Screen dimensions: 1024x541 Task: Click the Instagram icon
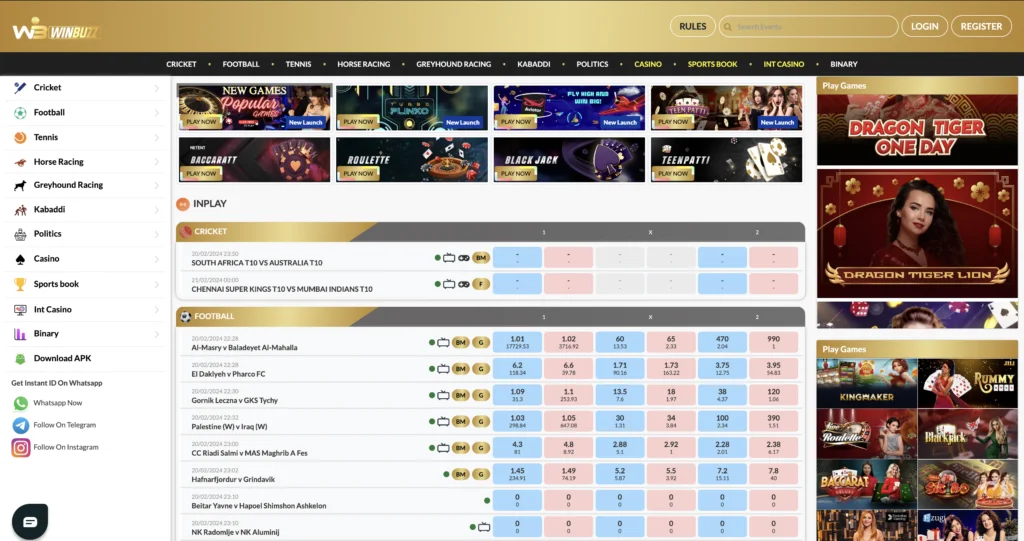[21, 448]
